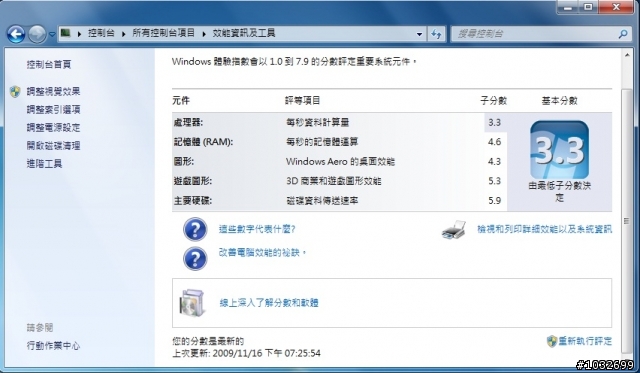The width and height of the screenshot is (640, 373).
Task: Click the 4.3 graphics subscore
Action: pyautogui.click(x=494, y=162)
